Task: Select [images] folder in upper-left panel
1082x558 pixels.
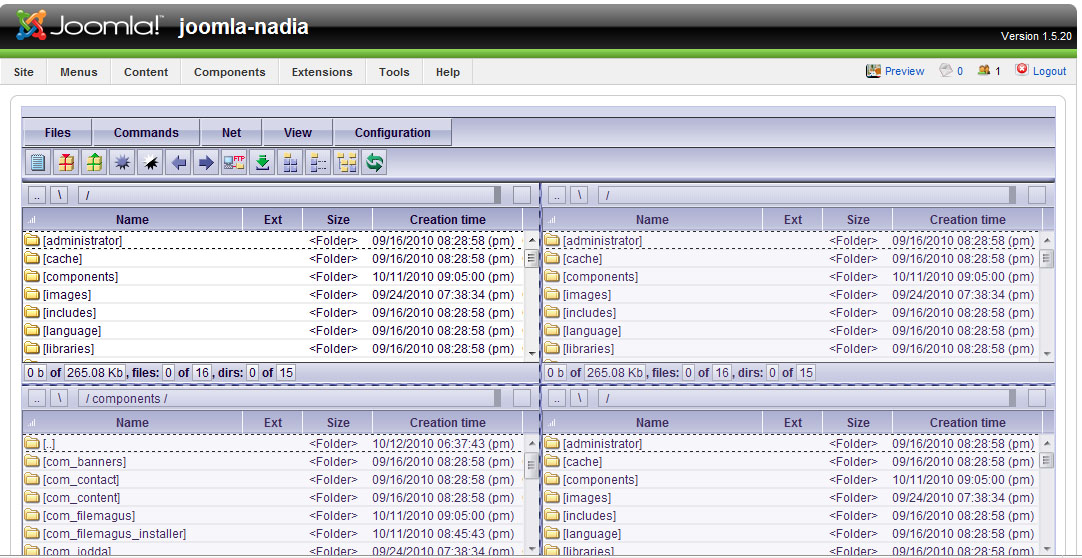Action: (x=273, y=295)
